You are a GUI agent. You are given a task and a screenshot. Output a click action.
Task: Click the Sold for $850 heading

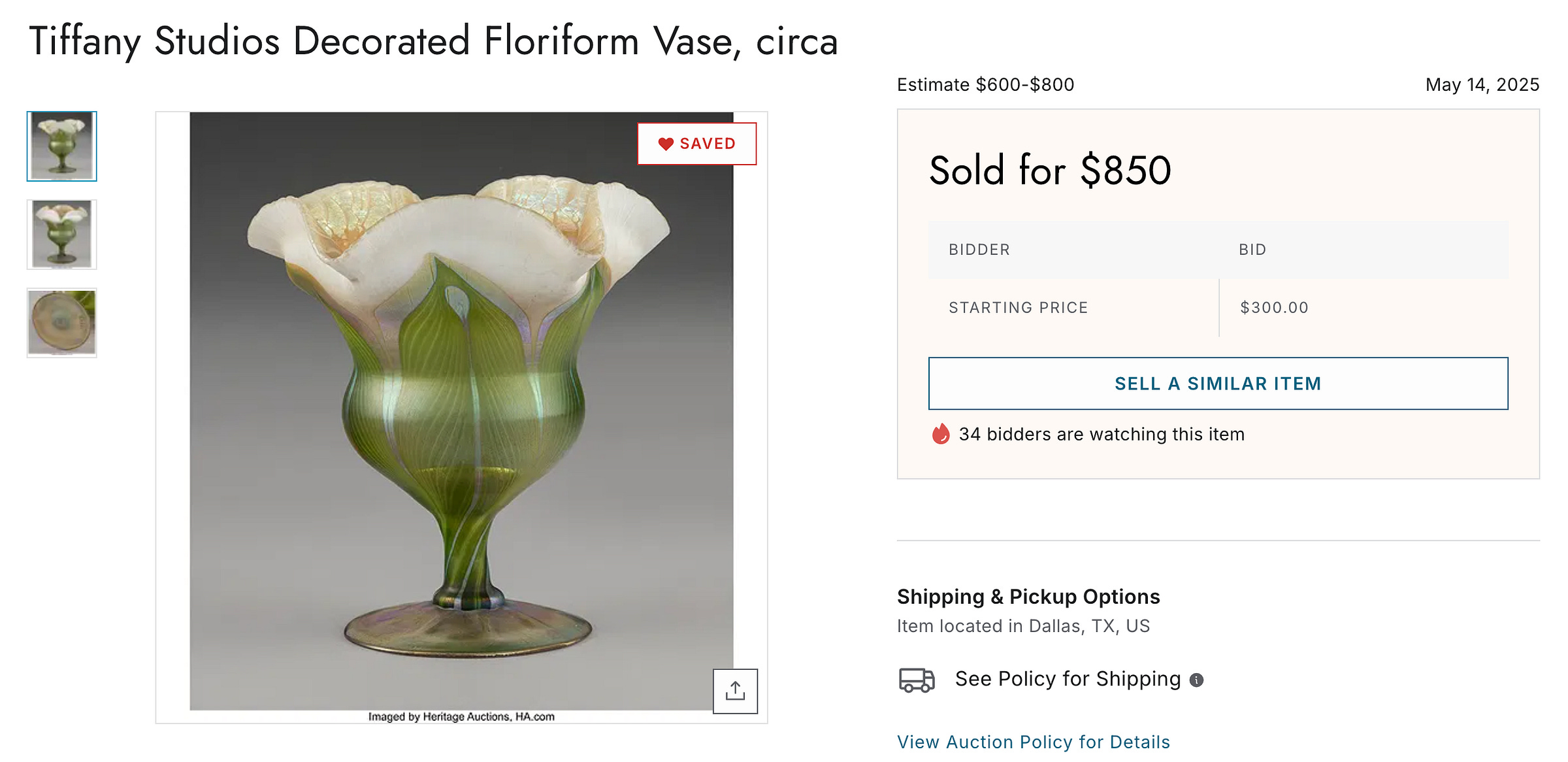[x=1050, y=171]
